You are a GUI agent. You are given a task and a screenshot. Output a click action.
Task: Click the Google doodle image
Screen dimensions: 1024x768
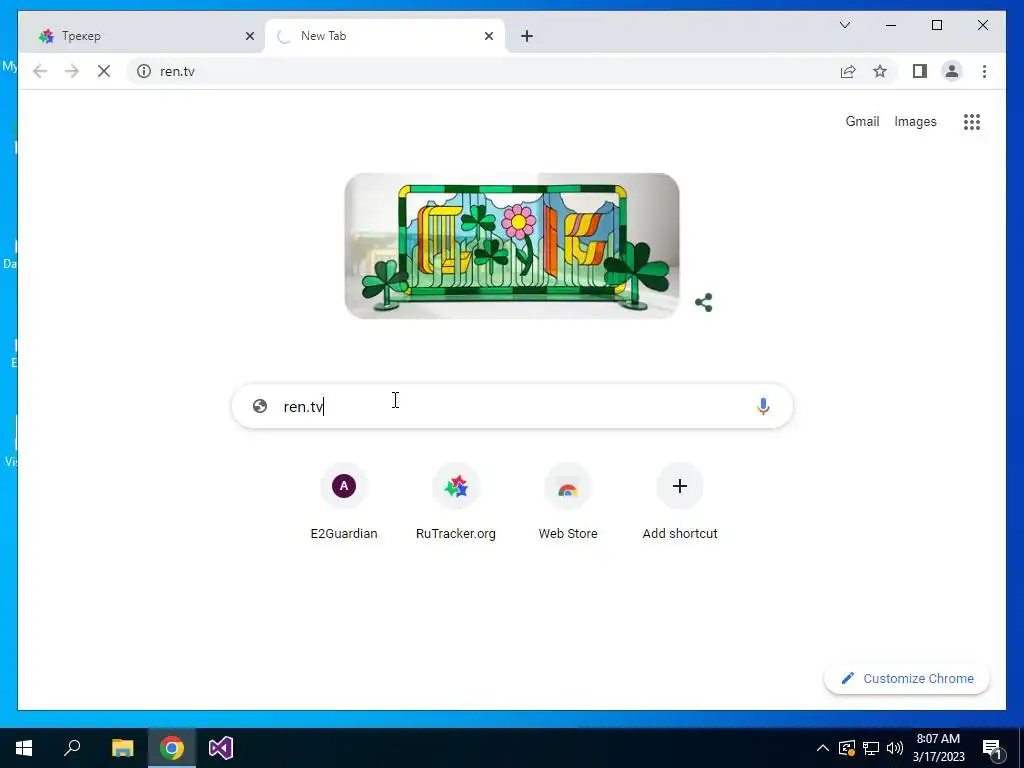tap(512, 246)
